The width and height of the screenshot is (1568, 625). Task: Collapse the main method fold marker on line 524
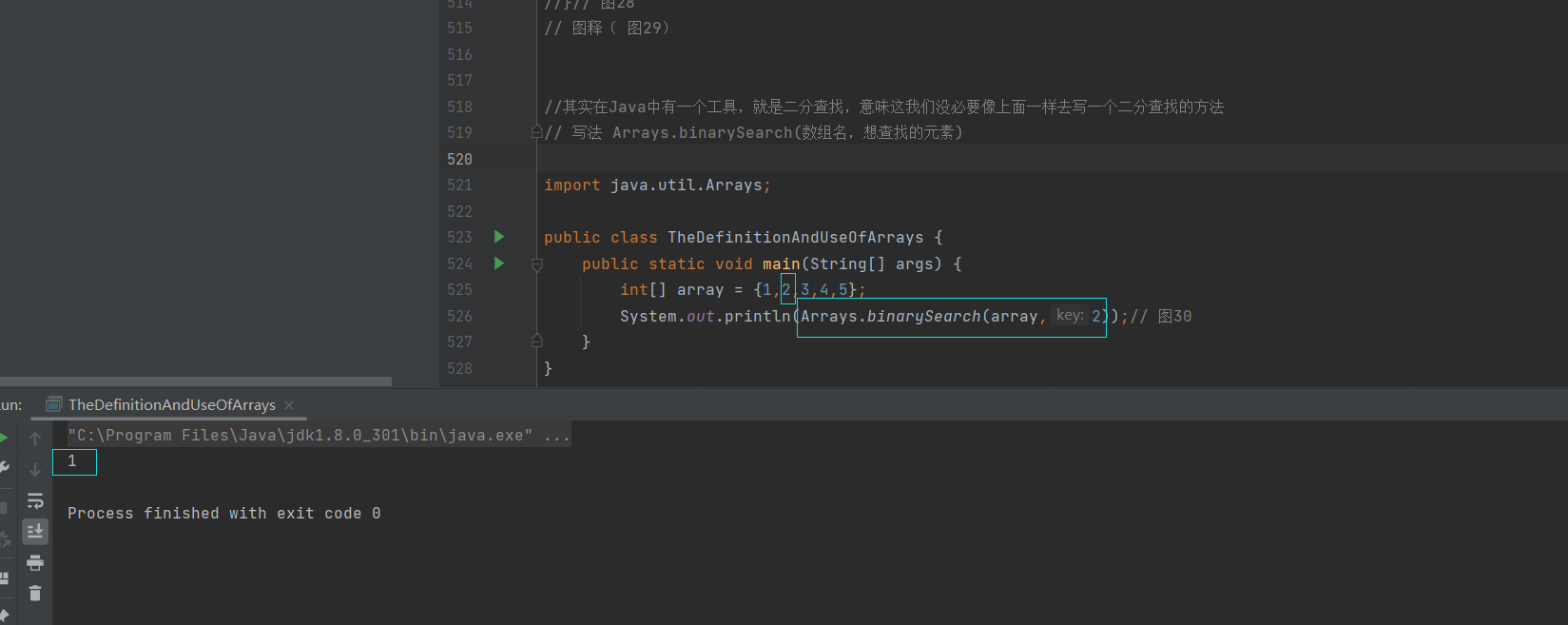[x=537, y=264]
